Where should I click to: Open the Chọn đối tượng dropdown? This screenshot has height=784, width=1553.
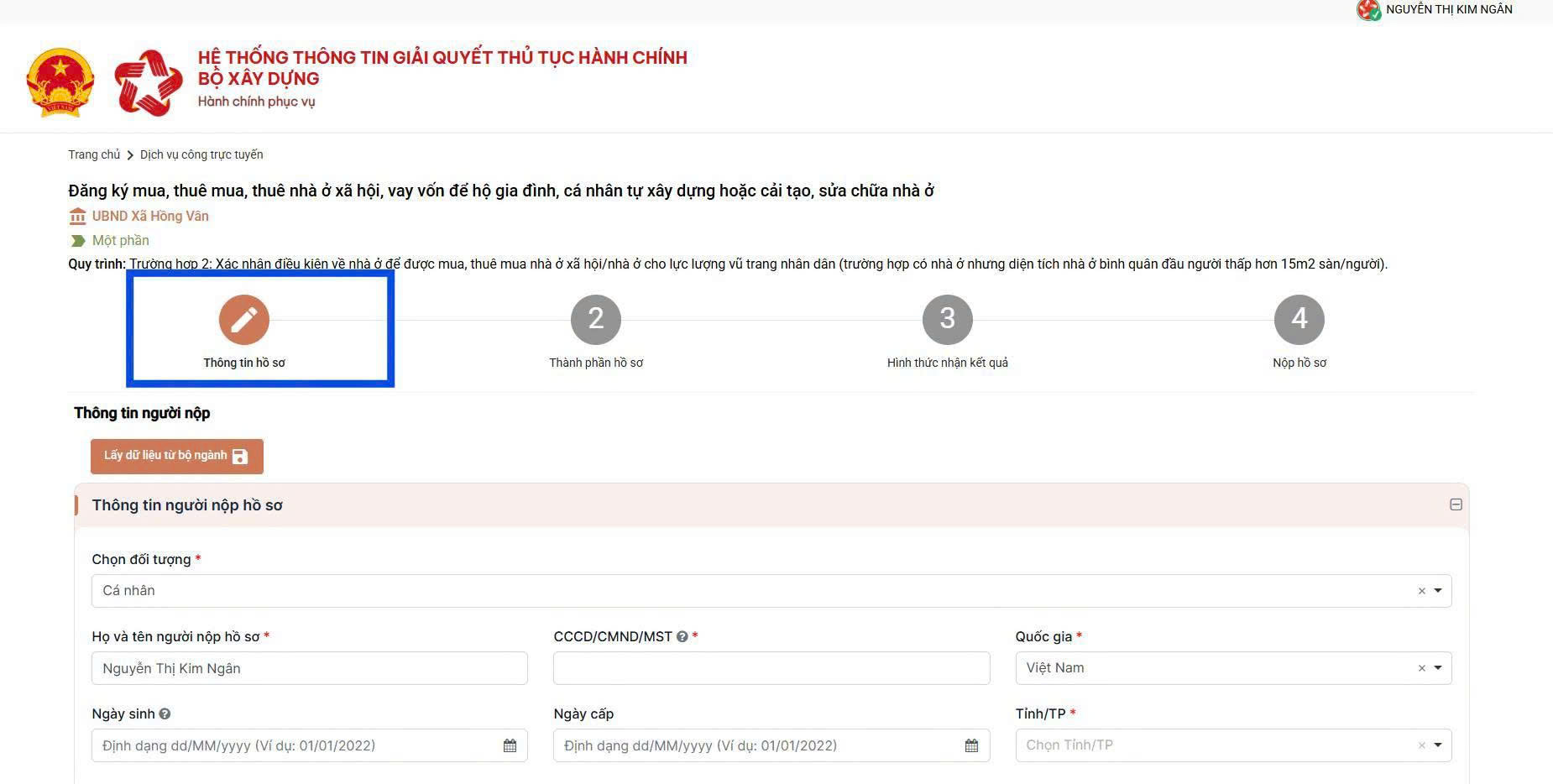(x=771, y=591)
